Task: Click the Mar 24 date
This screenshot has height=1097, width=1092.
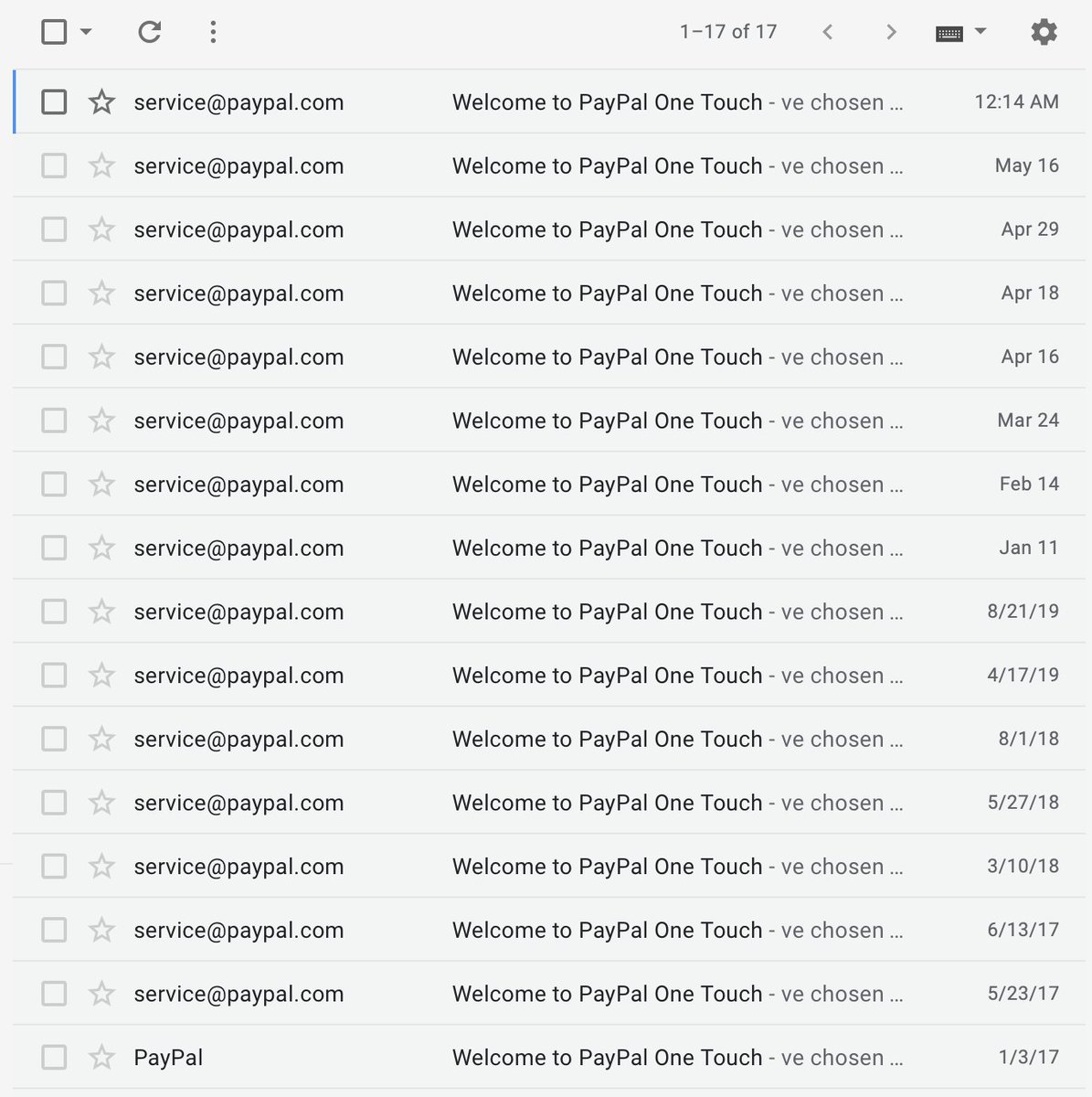Action: click(1028, 420)
